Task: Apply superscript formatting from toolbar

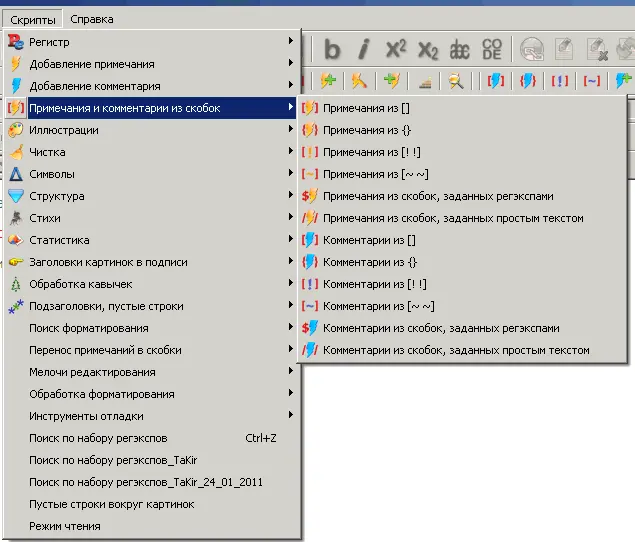Action: click(x=396, y=49)
